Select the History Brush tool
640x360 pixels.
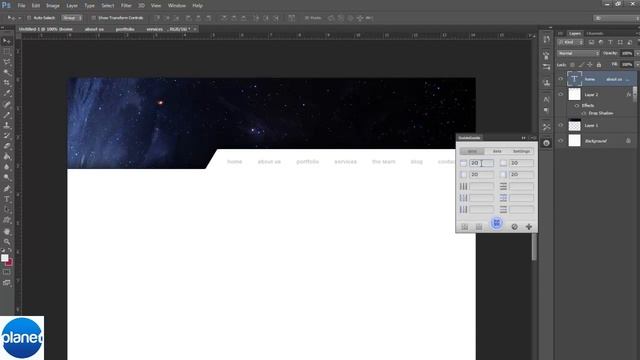(7, 136)
